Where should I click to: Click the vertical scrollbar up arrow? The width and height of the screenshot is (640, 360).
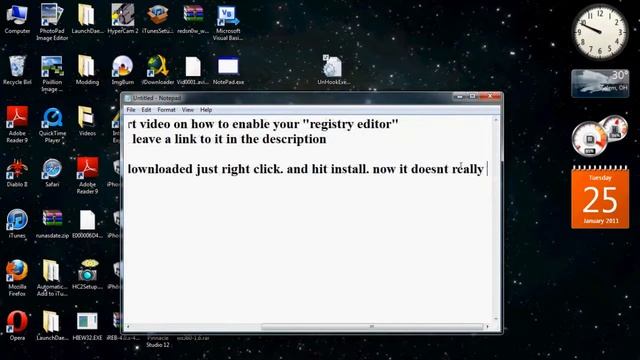click(496, 120)
